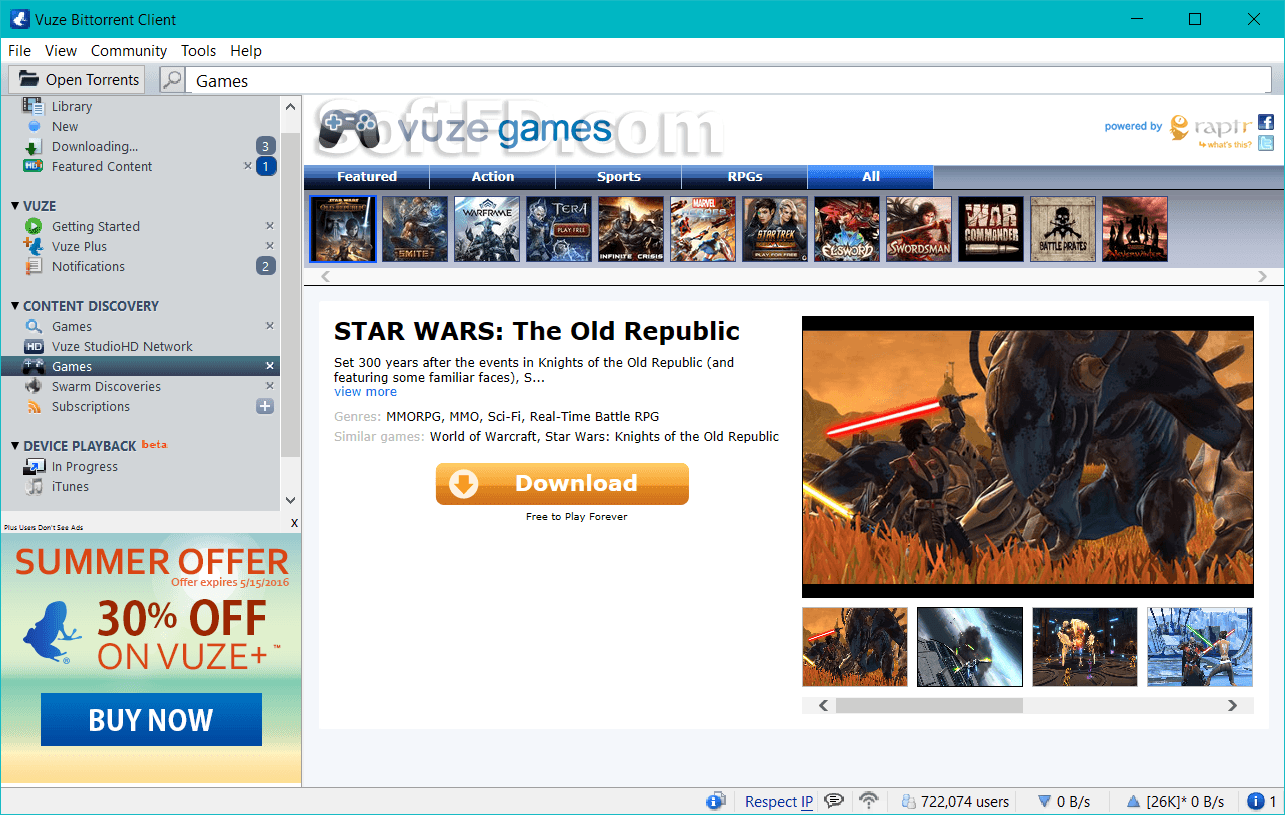This screenshot has height=815, width=1285.
Task: Collapse the CONTENT DISCOVERY section
Action: click(15, 306)
